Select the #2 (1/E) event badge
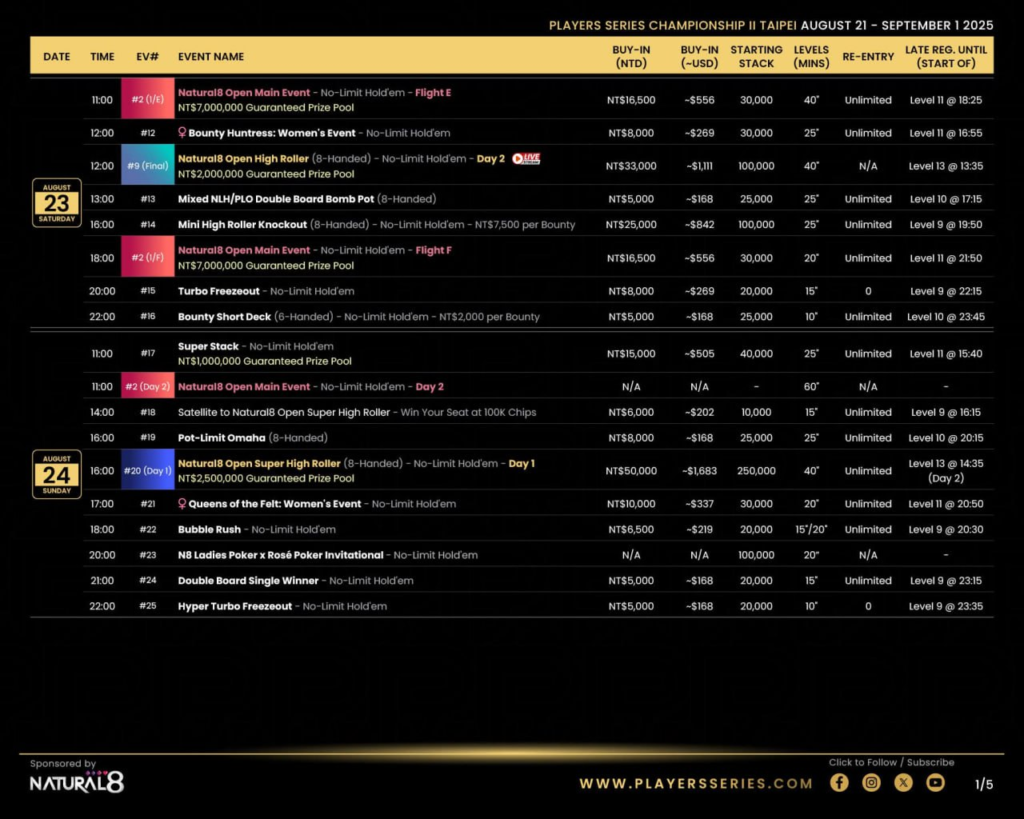This screenshot has height=819, width=1024. click(x=148, y=99)
